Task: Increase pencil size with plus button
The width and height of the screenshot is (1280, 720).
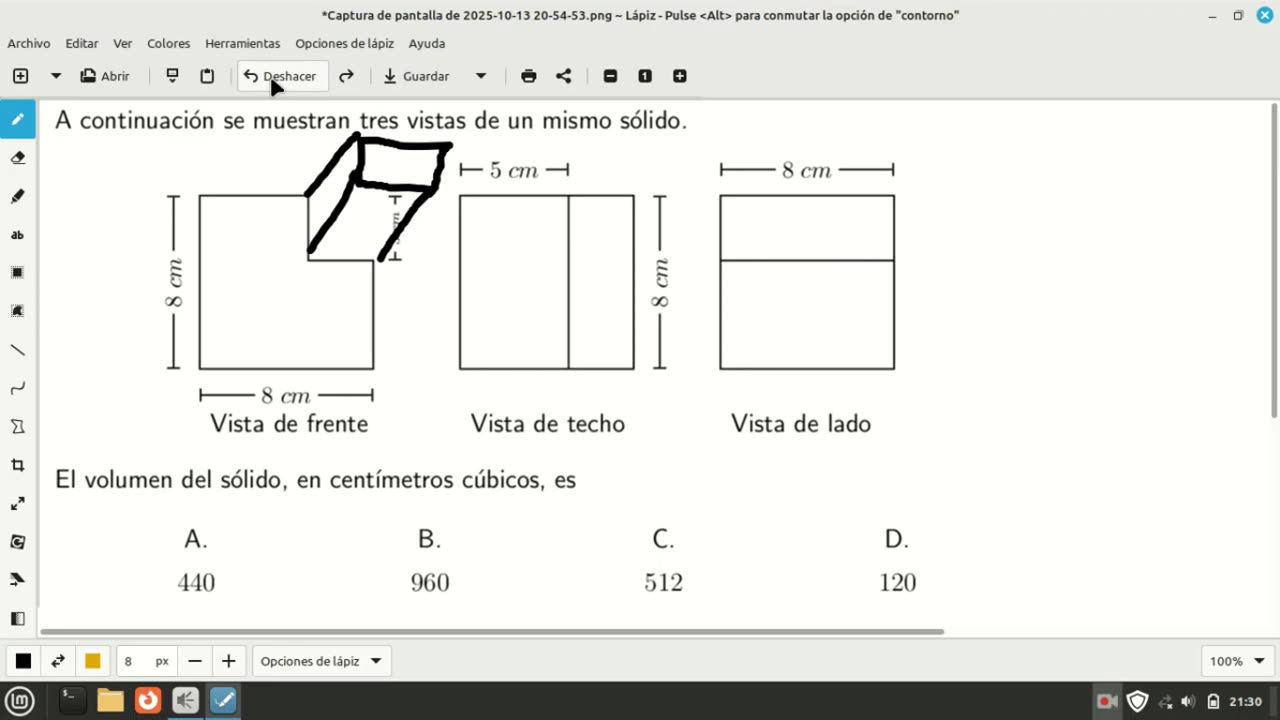Action: [x=229, y=661]
